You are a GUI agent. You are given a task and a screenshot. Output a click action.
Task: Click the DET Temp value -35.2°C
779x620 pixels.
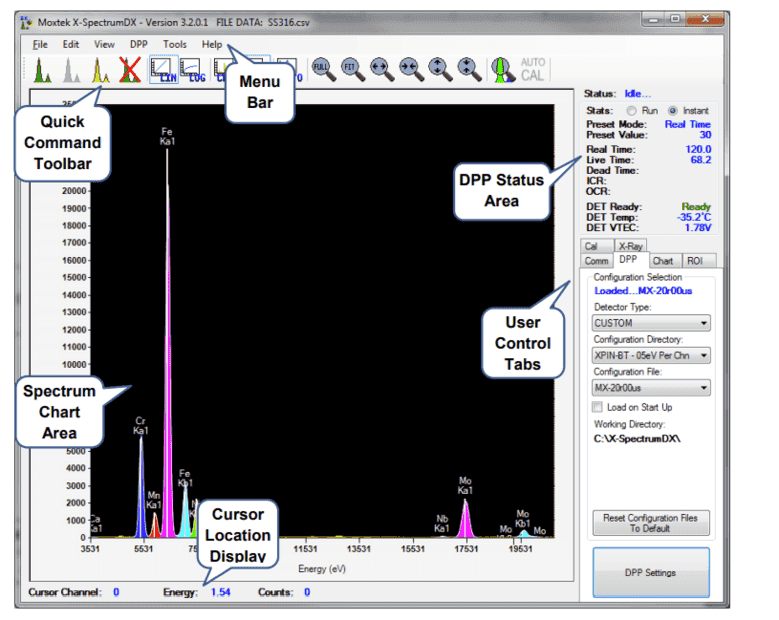pos(694,217)
